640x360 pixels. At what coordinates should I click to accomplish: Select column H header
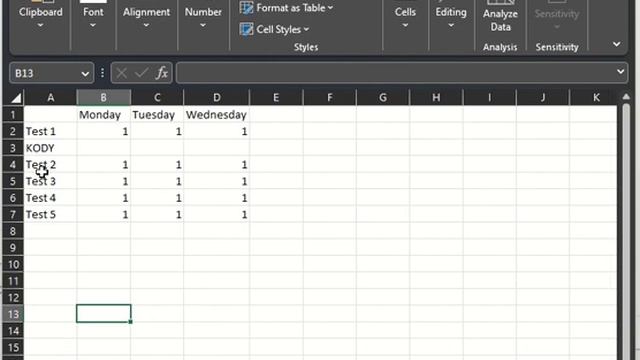point(436,98)
